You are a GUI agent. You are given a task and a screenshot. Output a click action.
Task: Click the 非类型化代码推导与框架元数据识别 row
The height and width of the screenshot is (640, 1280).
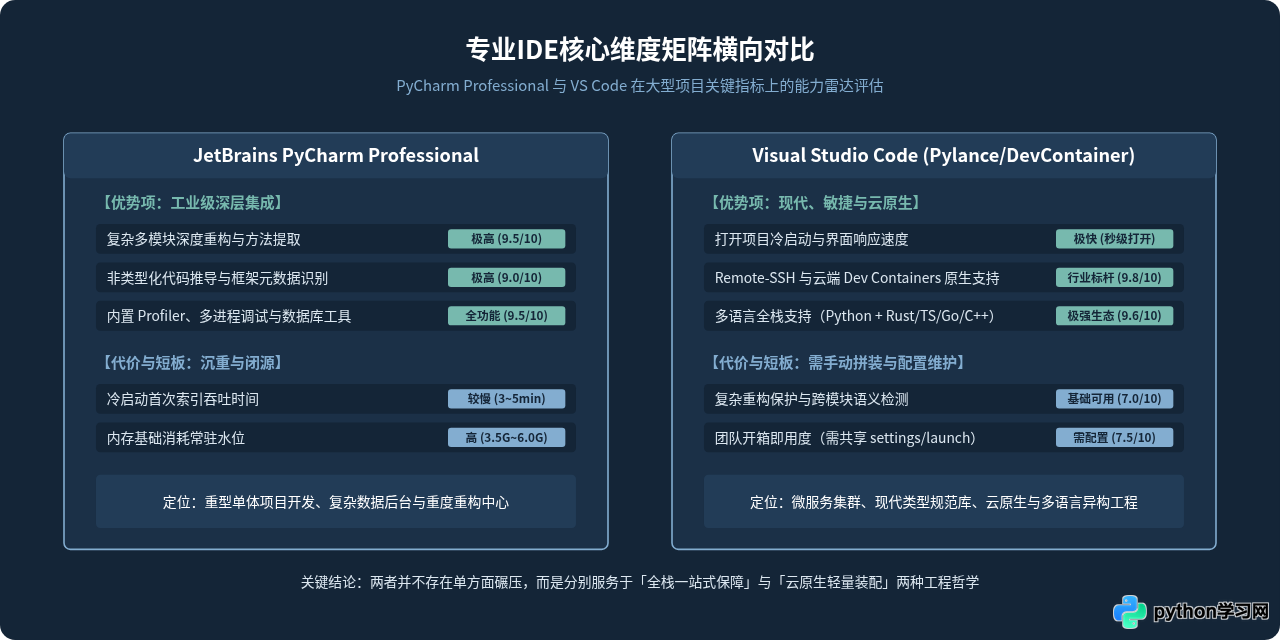point(336,278)
